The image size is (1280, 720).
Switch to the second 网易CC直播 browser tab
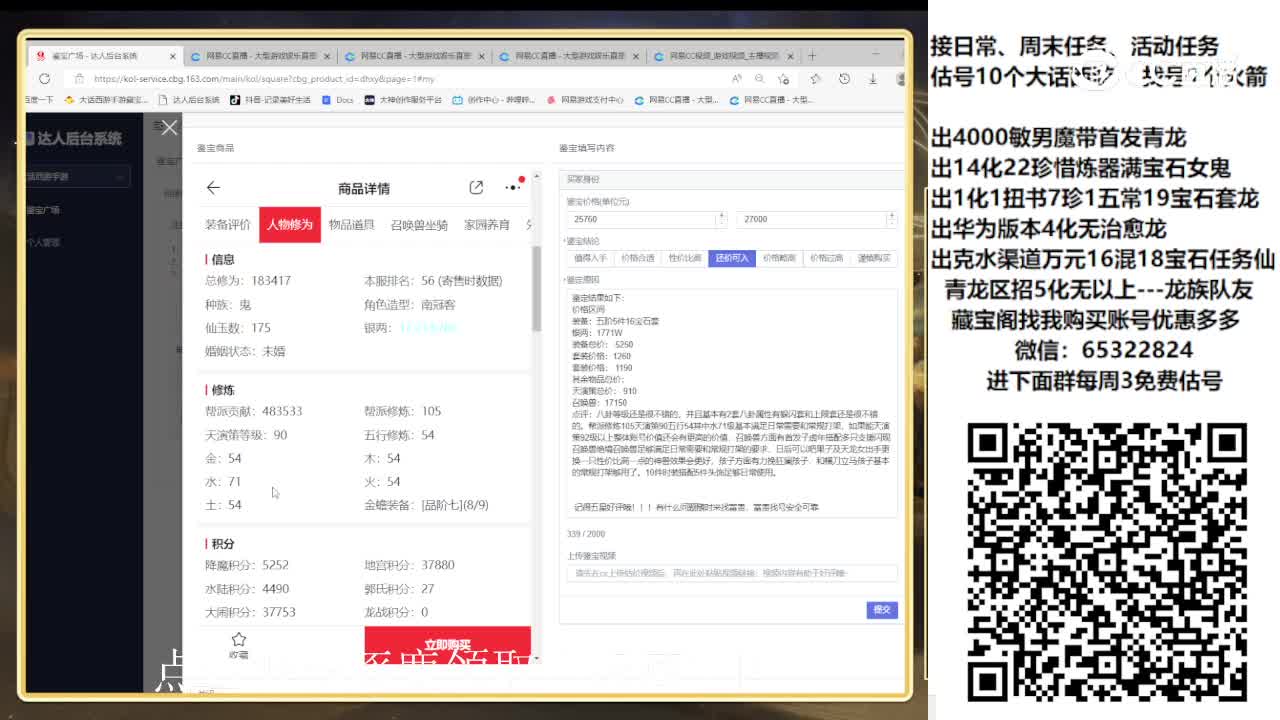click(417, 56)
